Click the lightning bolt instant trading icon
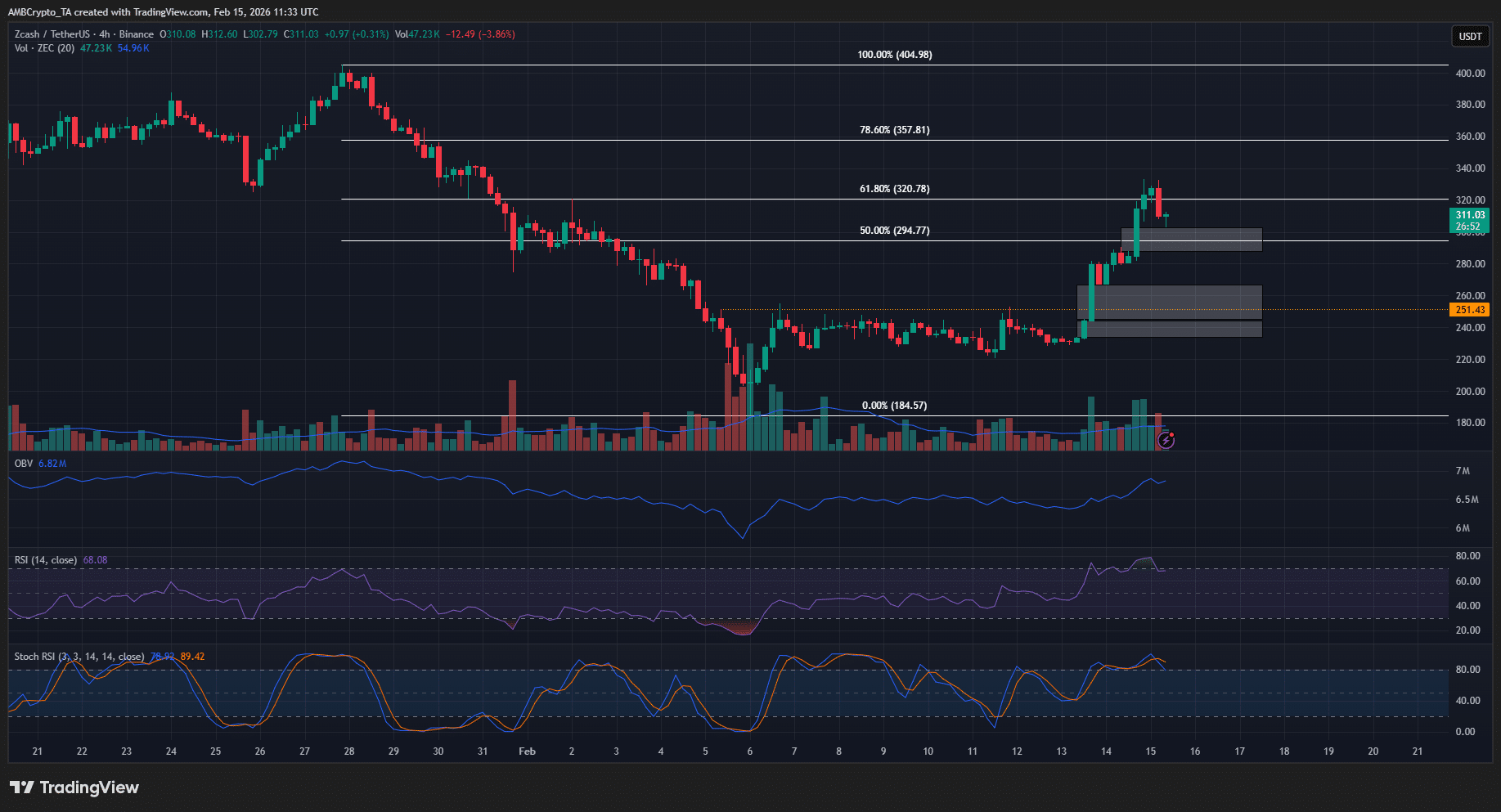1501x812 pixels. point(1166,441)
